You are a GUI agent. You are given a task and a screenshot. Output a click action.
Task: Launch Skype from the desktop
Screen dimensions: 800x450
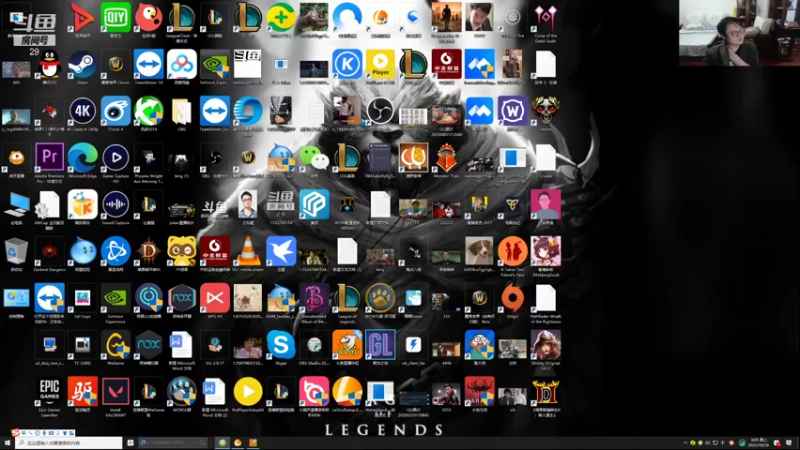[281, 344]
